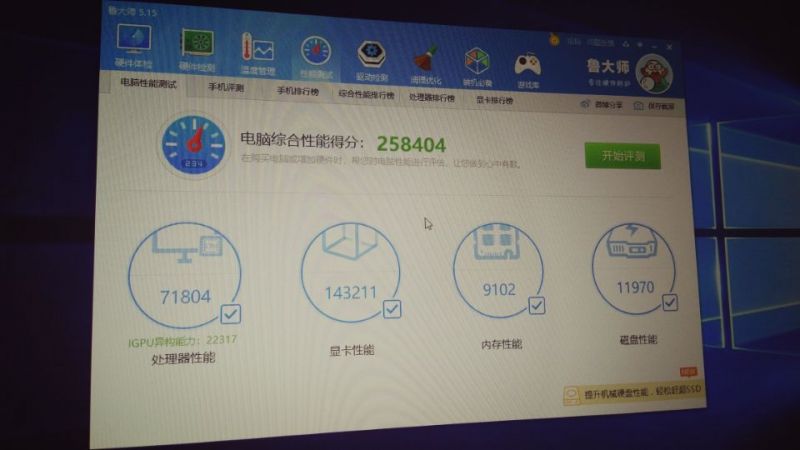800x450 pixels.
Task: Click the memory score 9102
Action: point(499,290)
